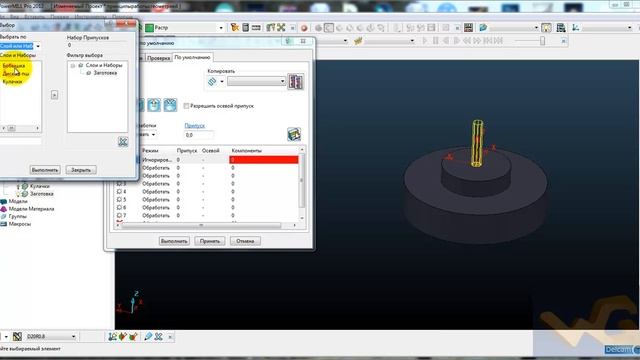640x360 pixels.
Task: Open the arrow beside the copy icon
Action: [x=222, y=82]
